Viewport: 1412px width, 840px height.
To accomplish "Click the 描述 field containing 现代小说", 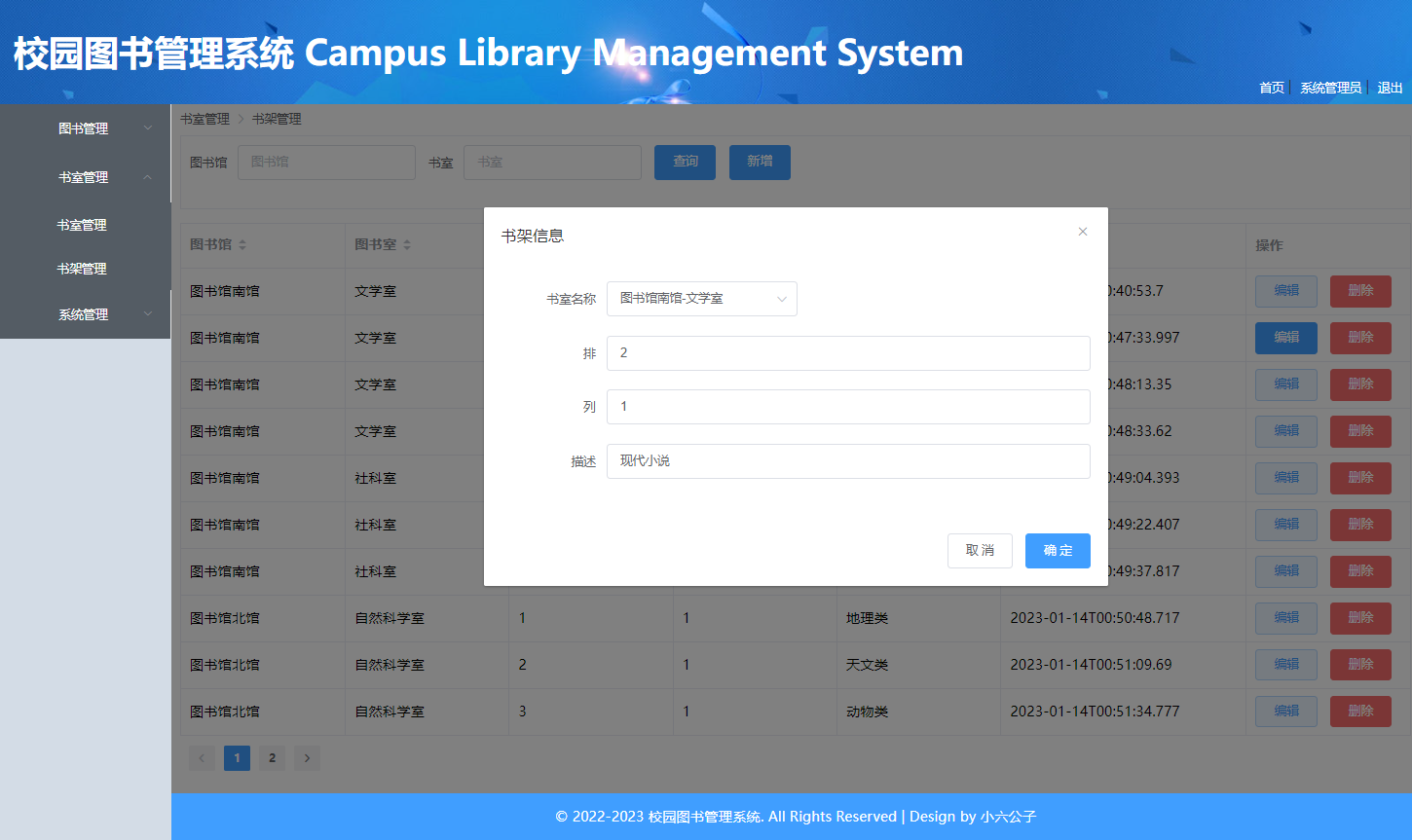I will (848, 461).
